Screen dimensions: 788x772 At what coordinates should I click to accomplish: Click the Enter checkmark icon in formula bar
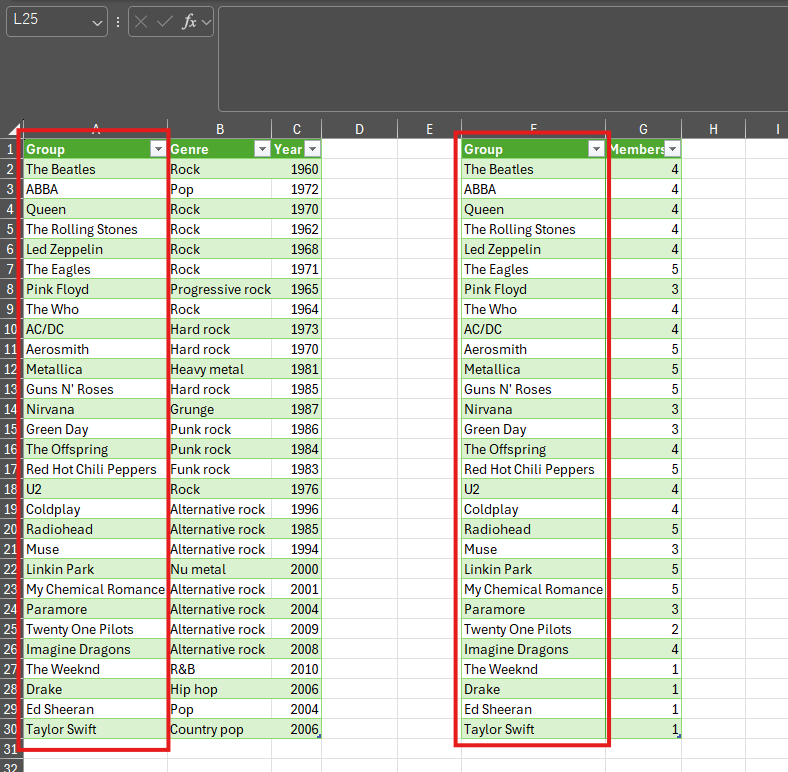[x=165, y=22]
